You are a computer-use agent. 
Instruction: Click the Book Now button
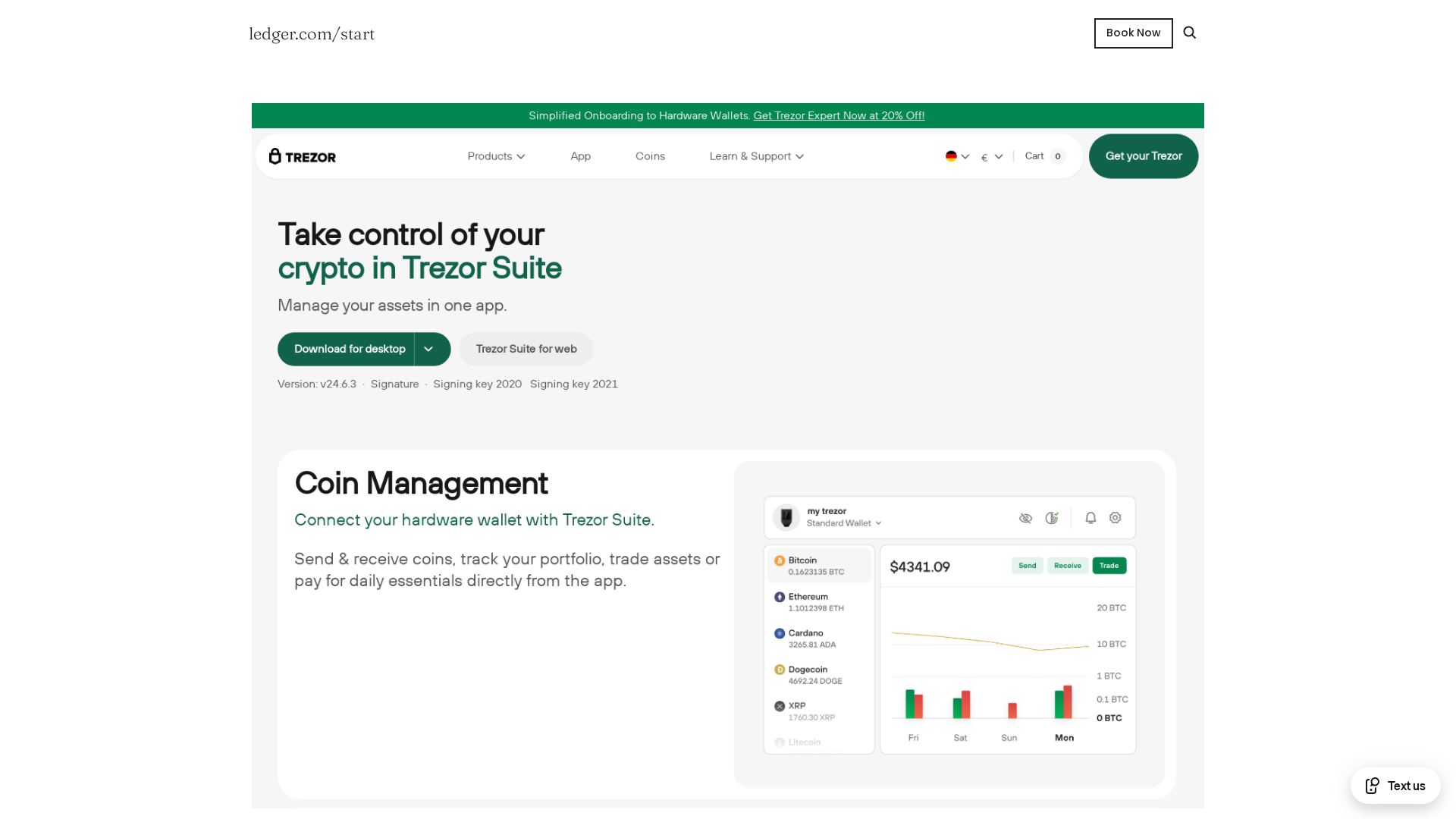1133,33
